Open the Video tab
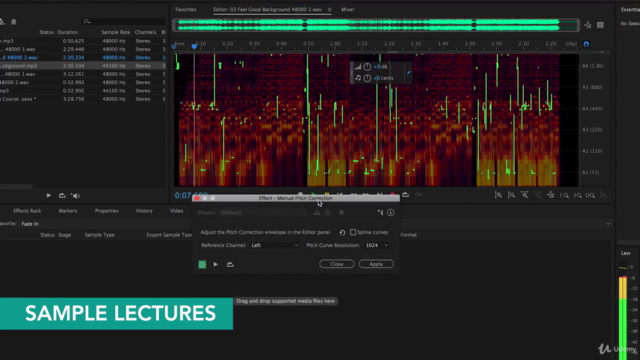The width and height of the screenshot is (640, 360). click(176, 211)
